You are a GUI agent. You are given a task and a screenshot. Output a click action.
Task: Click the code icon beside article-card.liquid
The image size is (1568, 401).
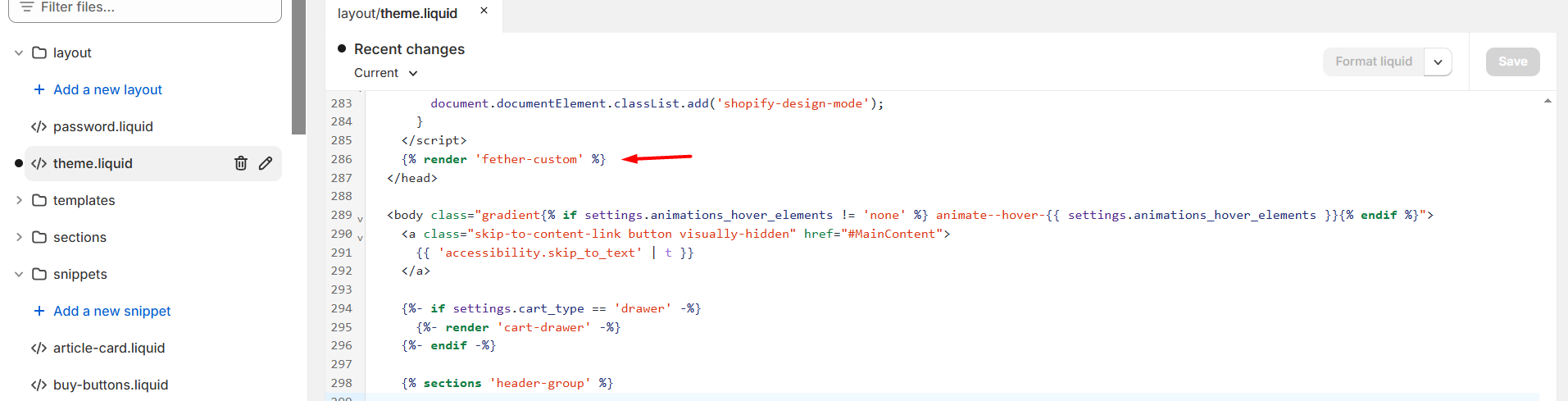tap(39, 348)
